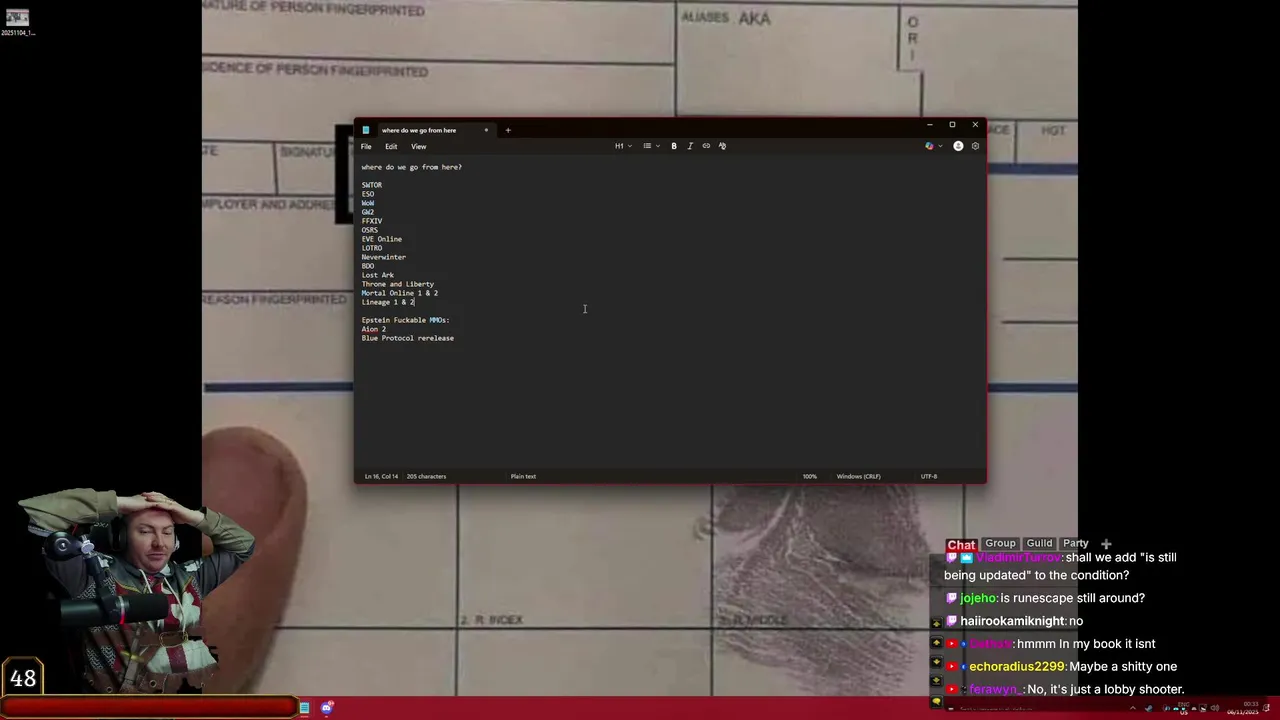Screen dimensions: 1280x720
Task: Click the 100% zoom level in status bar
Action: click(810, 476)
